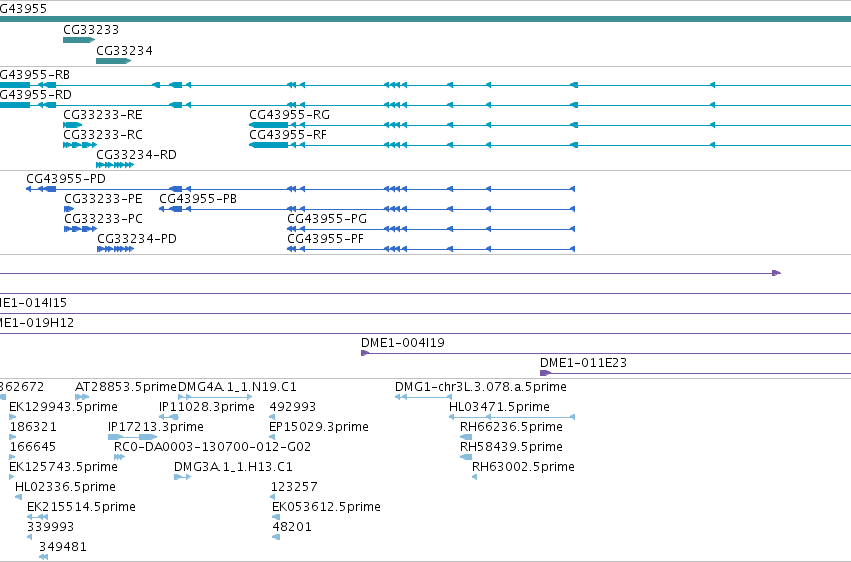Select protein CG33233-PC label

click(x=103, y=219)
